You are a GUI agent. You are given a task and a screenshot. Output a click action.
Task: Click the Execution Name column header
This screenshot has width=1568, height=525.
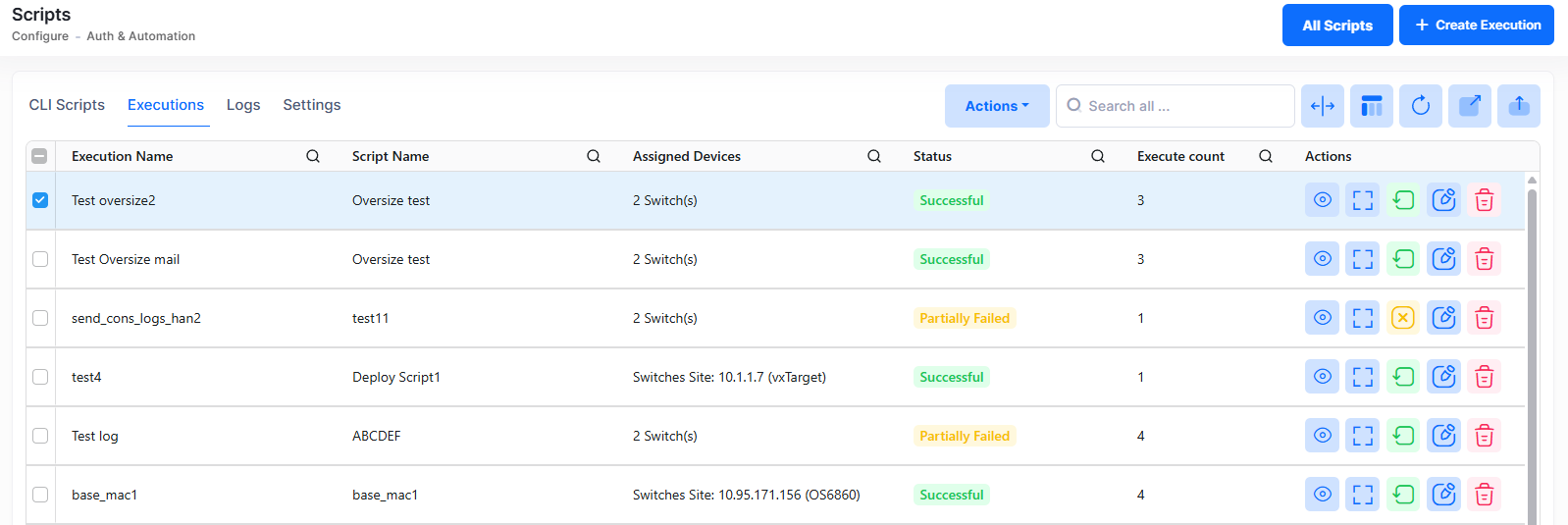click(x=123, y=156)
